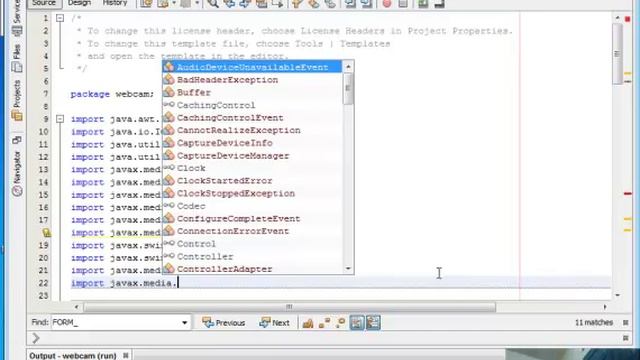Click the completion list scrollbar thumb
Image resolution: width=640 pixels, height=360 pixels.
pyautogui.click(x=348, y=88)
